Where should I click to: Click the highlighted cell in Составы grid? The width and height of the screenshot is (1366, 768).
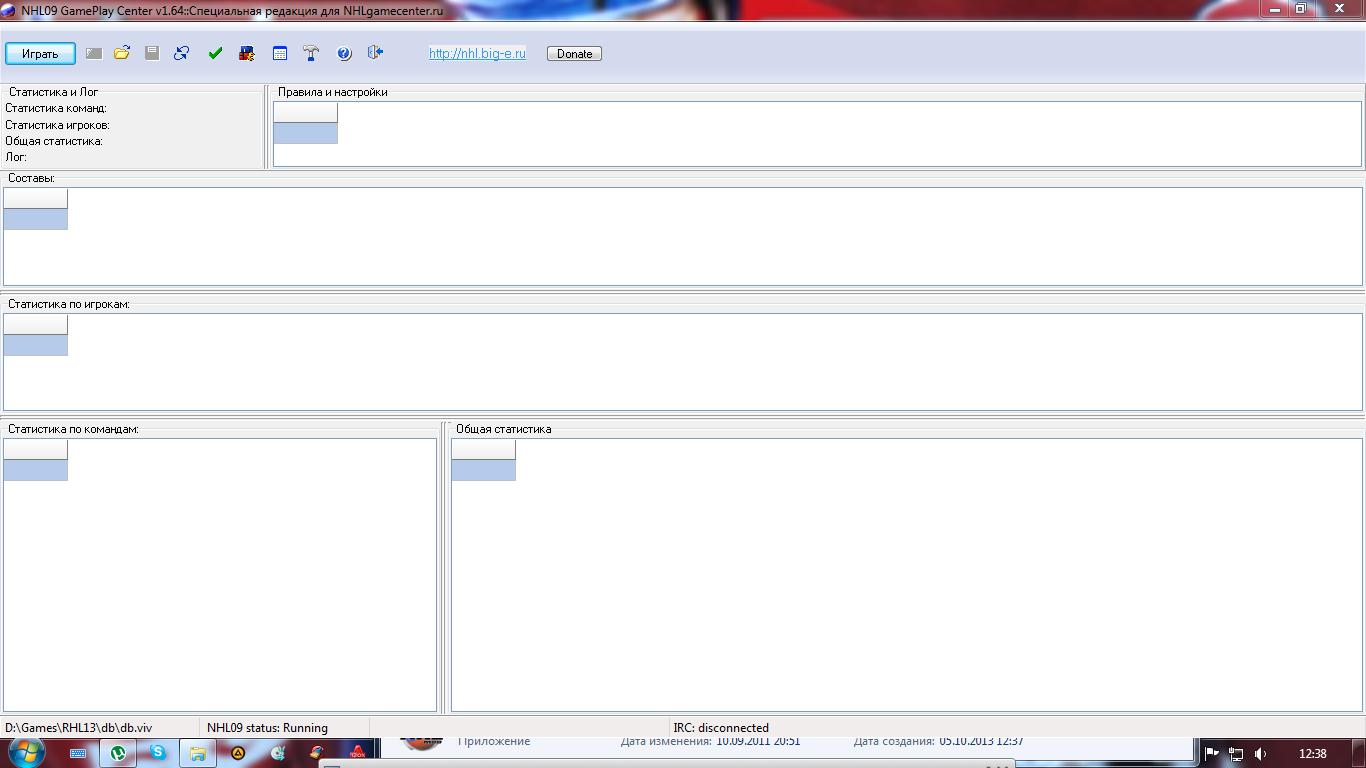[36, 219]
